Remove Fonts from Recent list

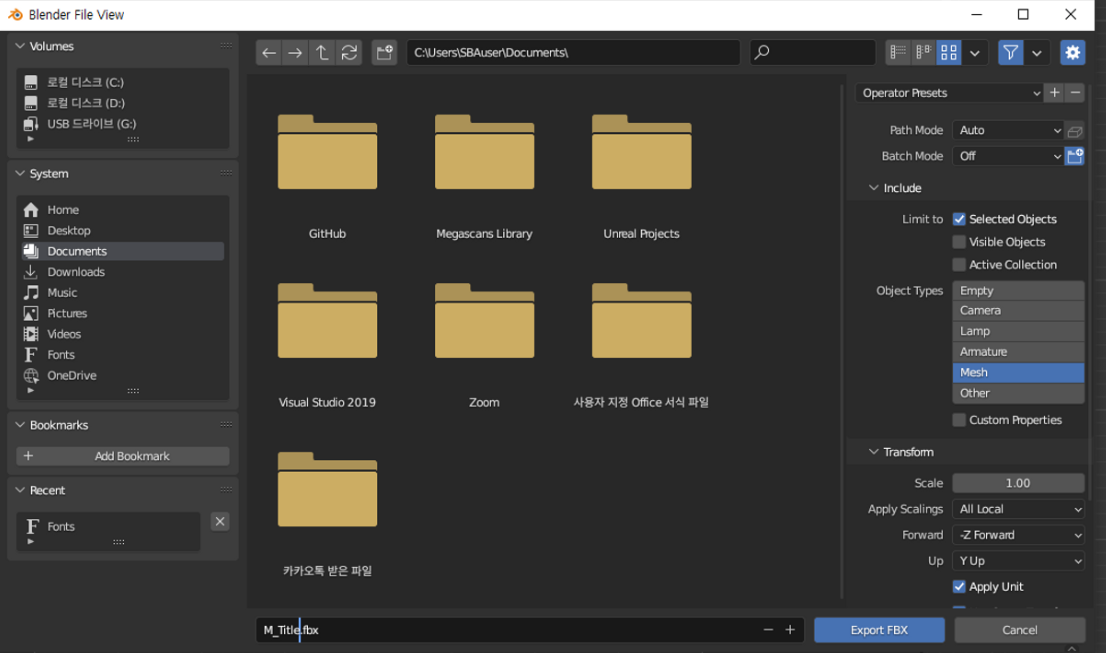click(x=220, y=522)
